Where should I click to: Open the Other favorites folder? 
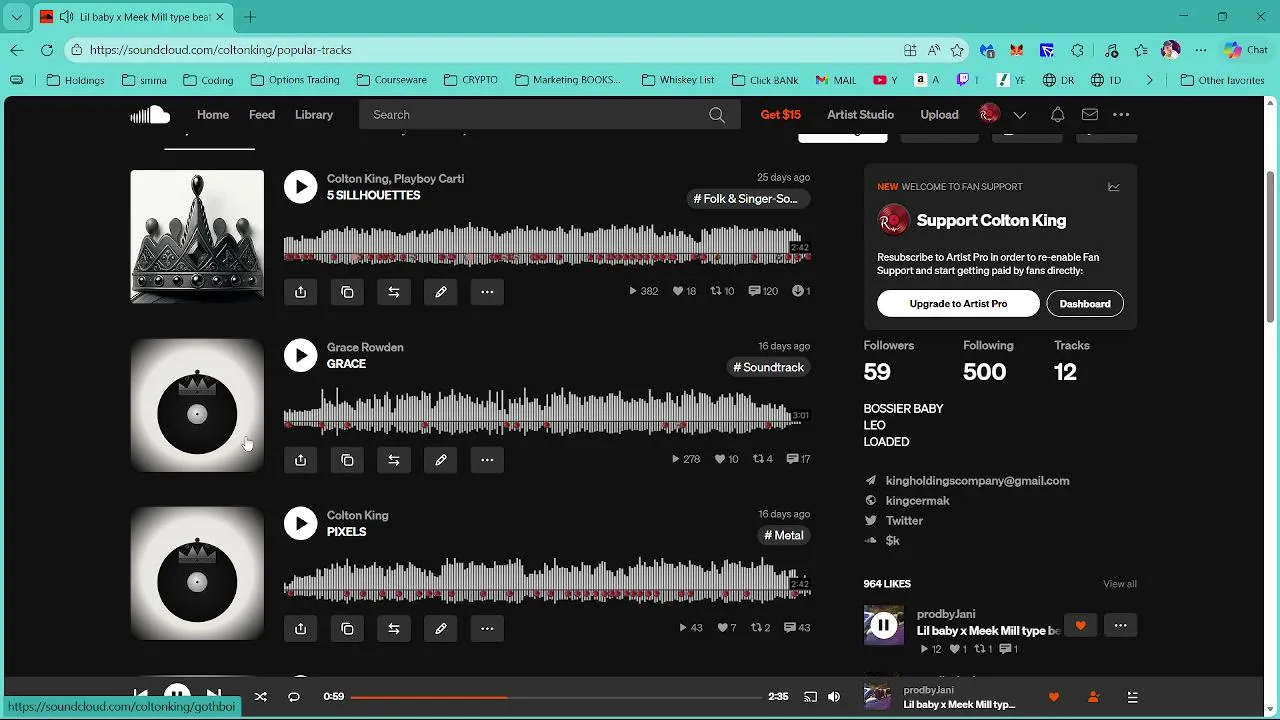click(1222, 80)
